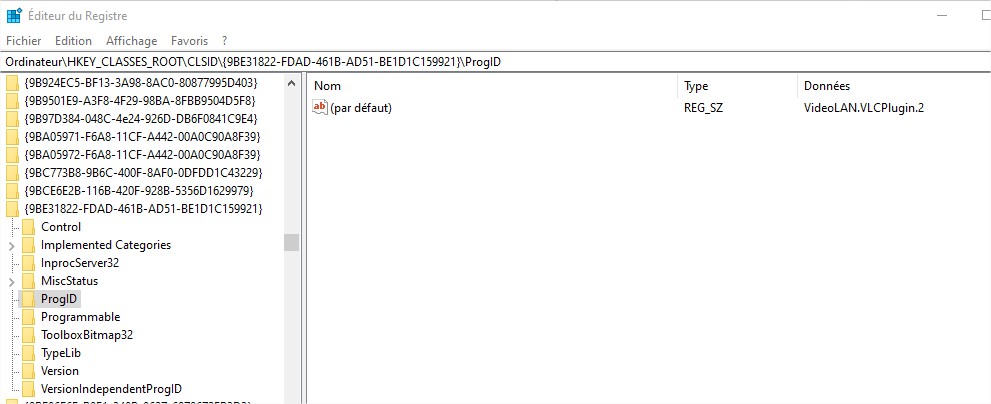This screenshot has width=991, height=404.
Task: Click folder icon of {9B9501E9-A3F8-4F29-98BA-8FBB9504D5F8}
Action: (12, 101)
